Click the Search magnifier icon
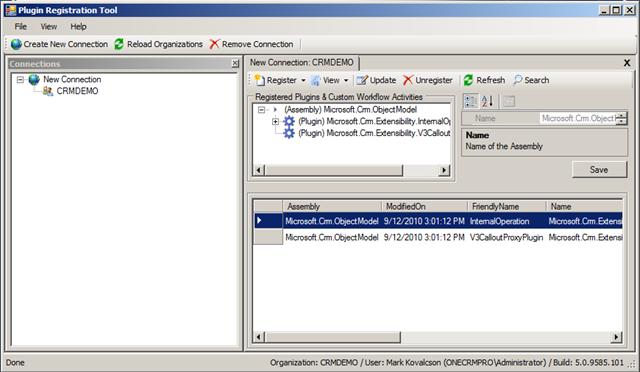 [518, 80]
